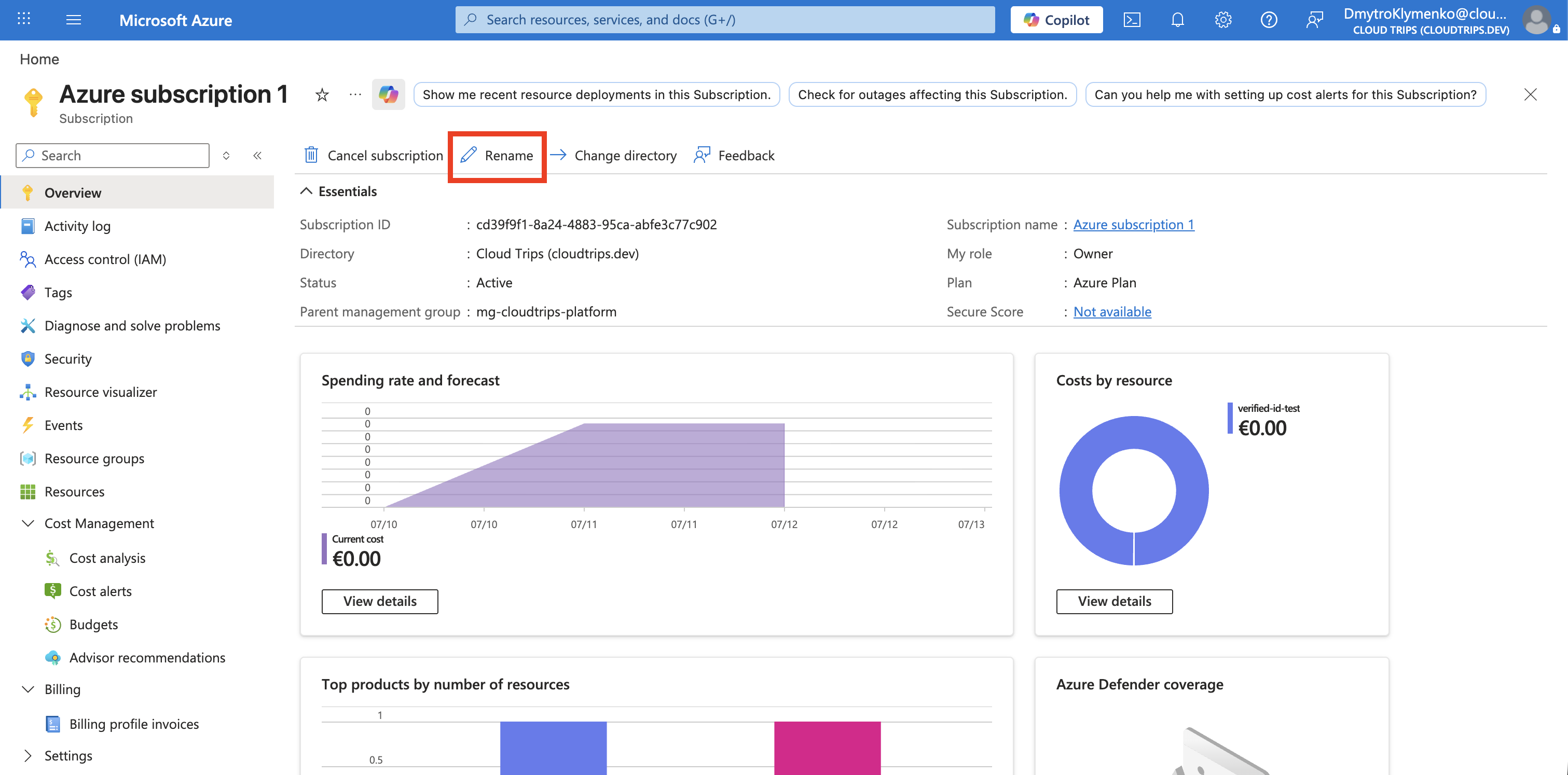Click the Resource visualizer icon
Viewport: 1568px width, 775px height.
click(x=27, y=392)
